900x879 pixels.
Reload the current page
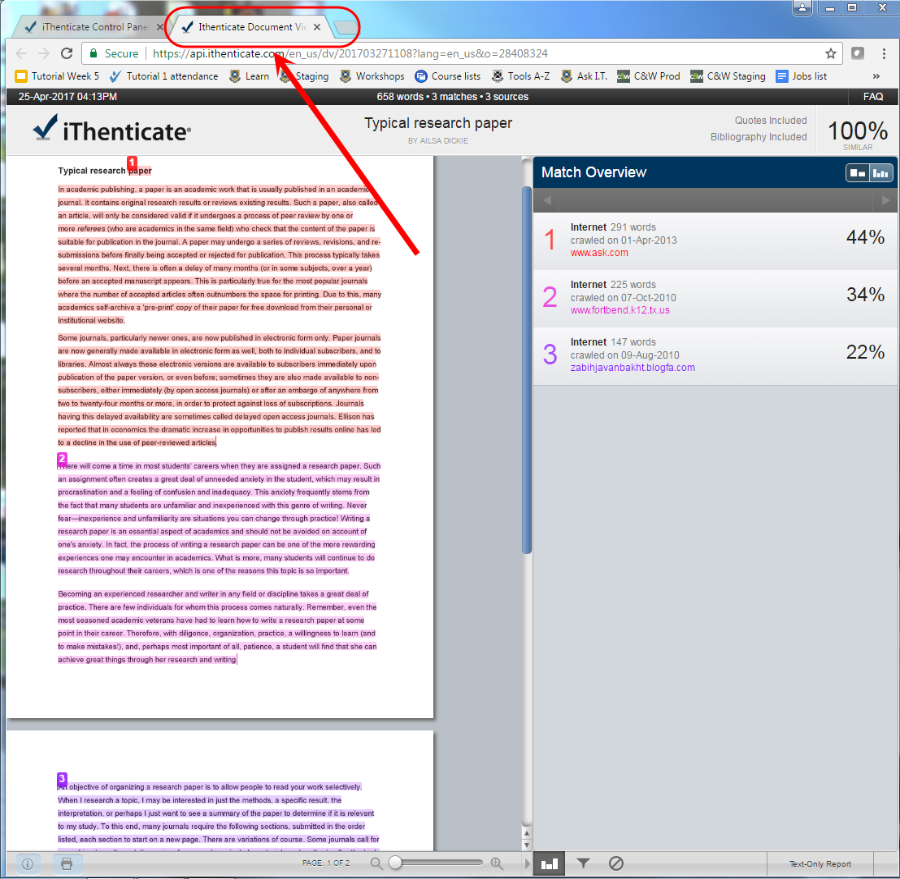(x=67, y=53)
